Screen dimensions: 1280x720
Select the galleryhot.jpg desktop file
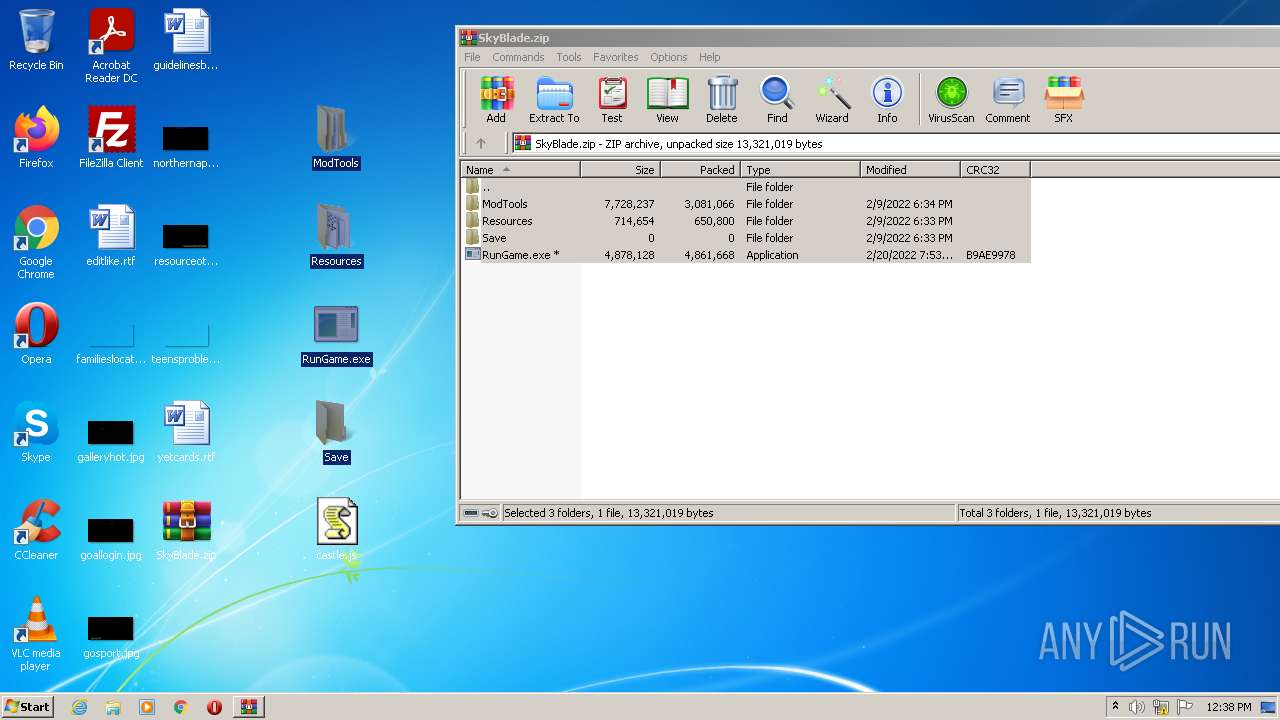pos(111,440)
